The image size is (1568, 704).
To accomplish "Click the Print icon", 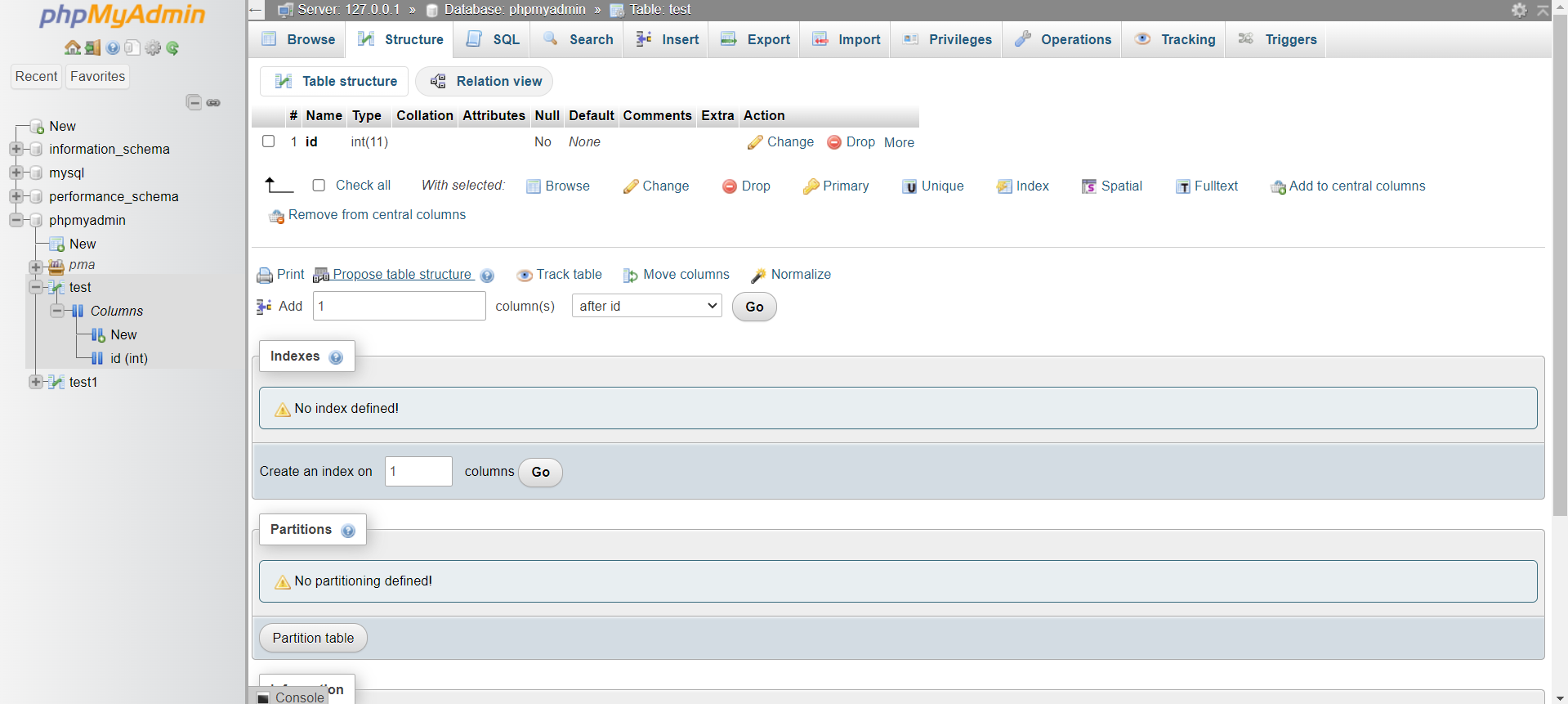I will click(x=265, y=276).
